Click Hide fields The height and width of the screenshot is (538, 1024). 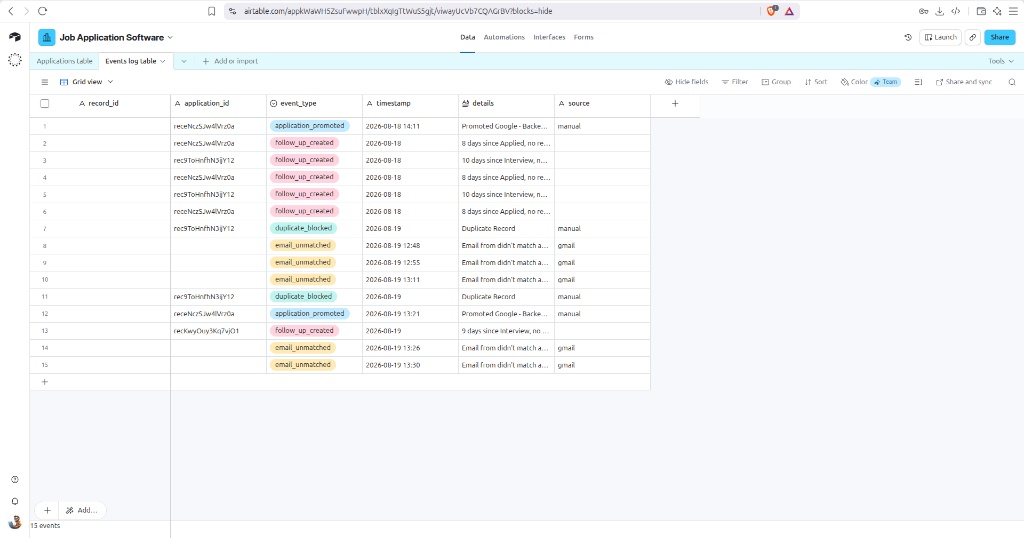click(686, 82)
